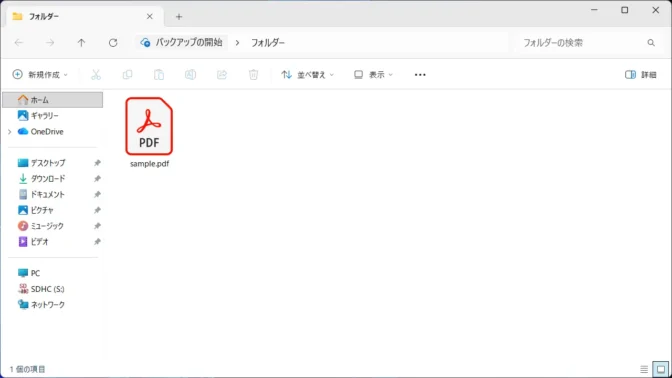Open the three-dots more options menu
Viewport: 672px width, 378px height.
[420, 75]
